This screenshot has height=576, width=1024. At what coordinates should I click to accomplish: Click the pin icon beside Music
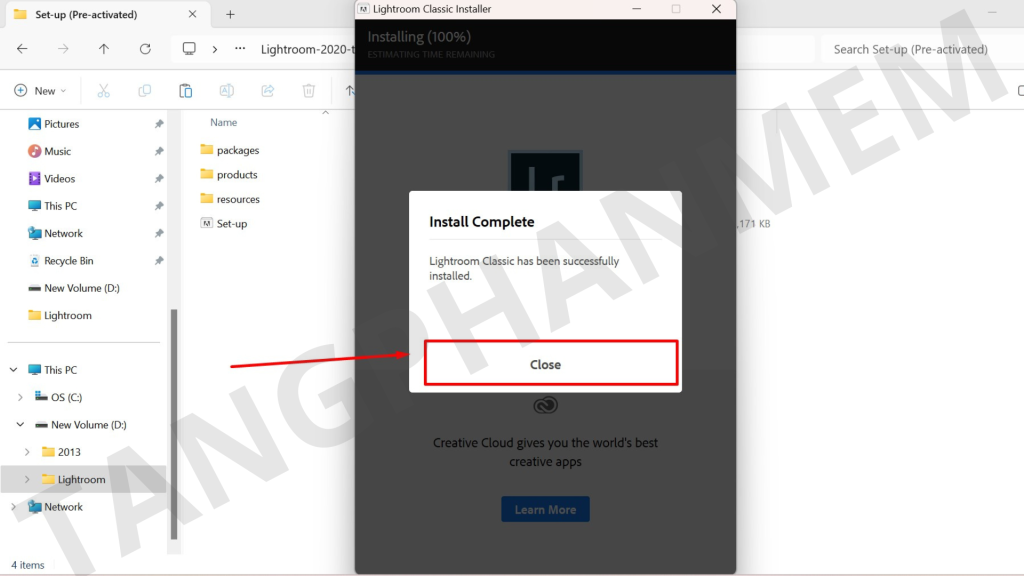(159, 151)
